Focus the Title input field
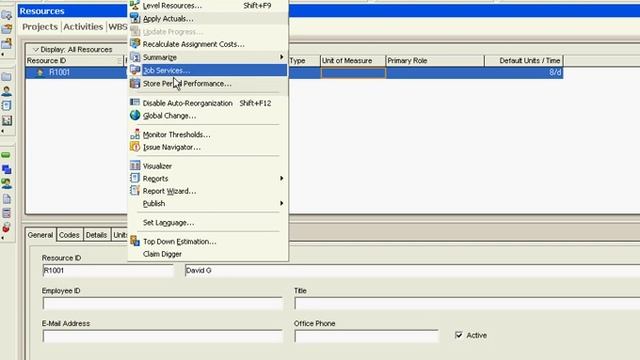640x360 pixels. click(x=467, y=303)
